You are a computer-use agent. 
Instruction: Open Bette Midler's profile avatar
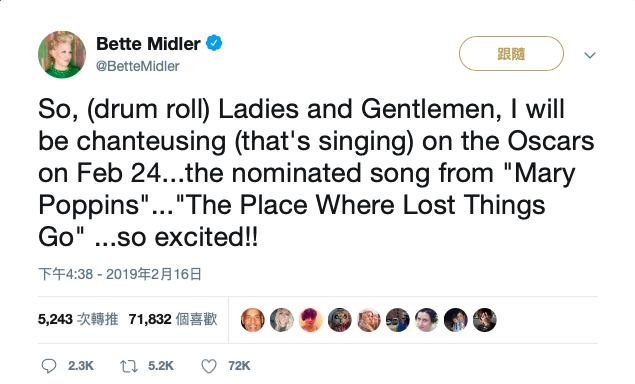[x=62, y=55]
